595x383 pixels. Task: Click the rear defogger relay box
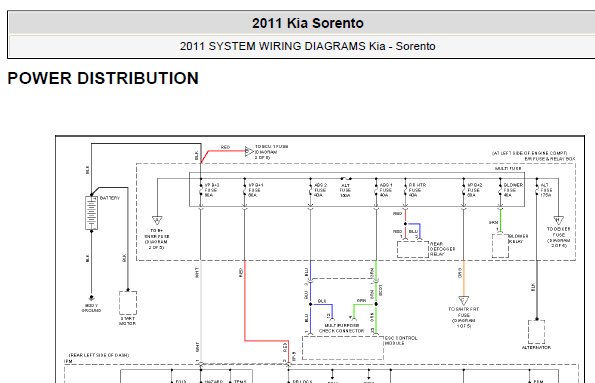point(413,249)
